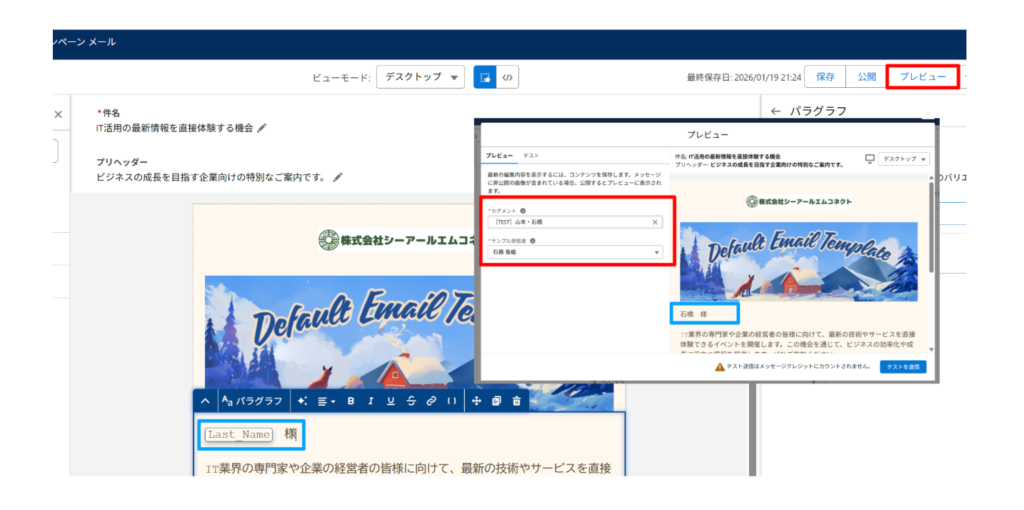Click the セグメント input field
This screenshot has height=510, width=1024.
(x=575, y=223)
